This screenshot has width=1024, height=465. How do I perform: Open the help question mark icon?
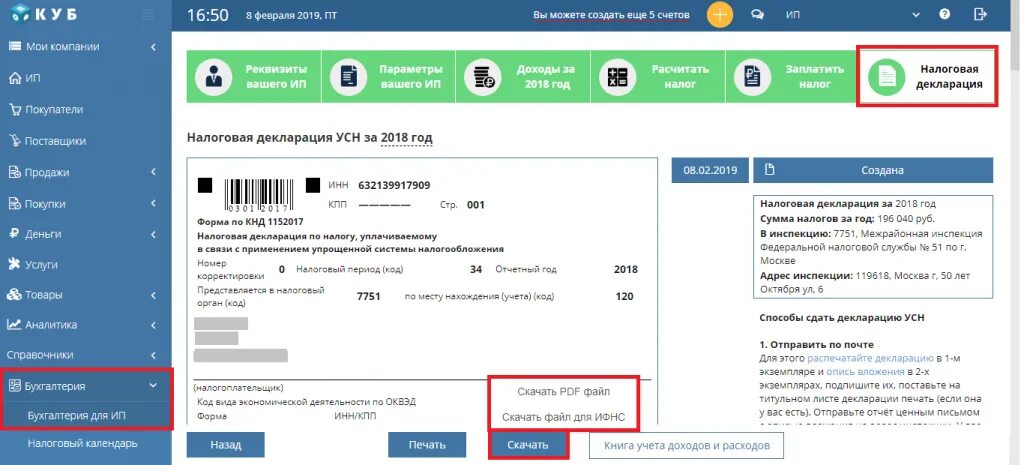[x=944, y=14]
